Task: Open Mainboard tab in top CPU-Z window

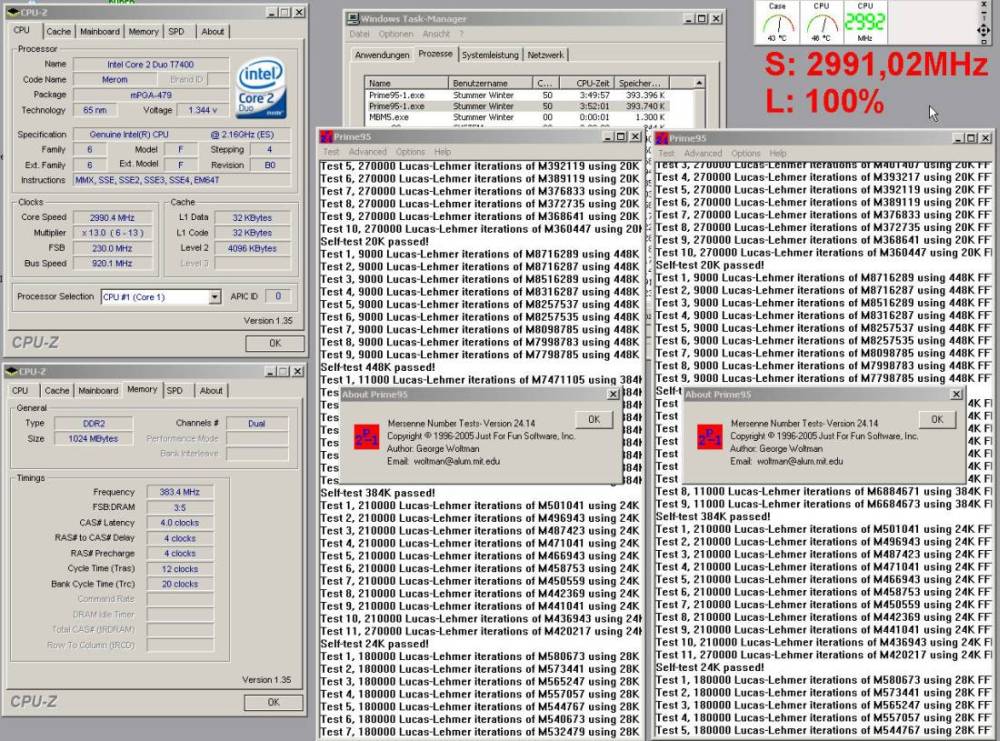Action: 100,31
